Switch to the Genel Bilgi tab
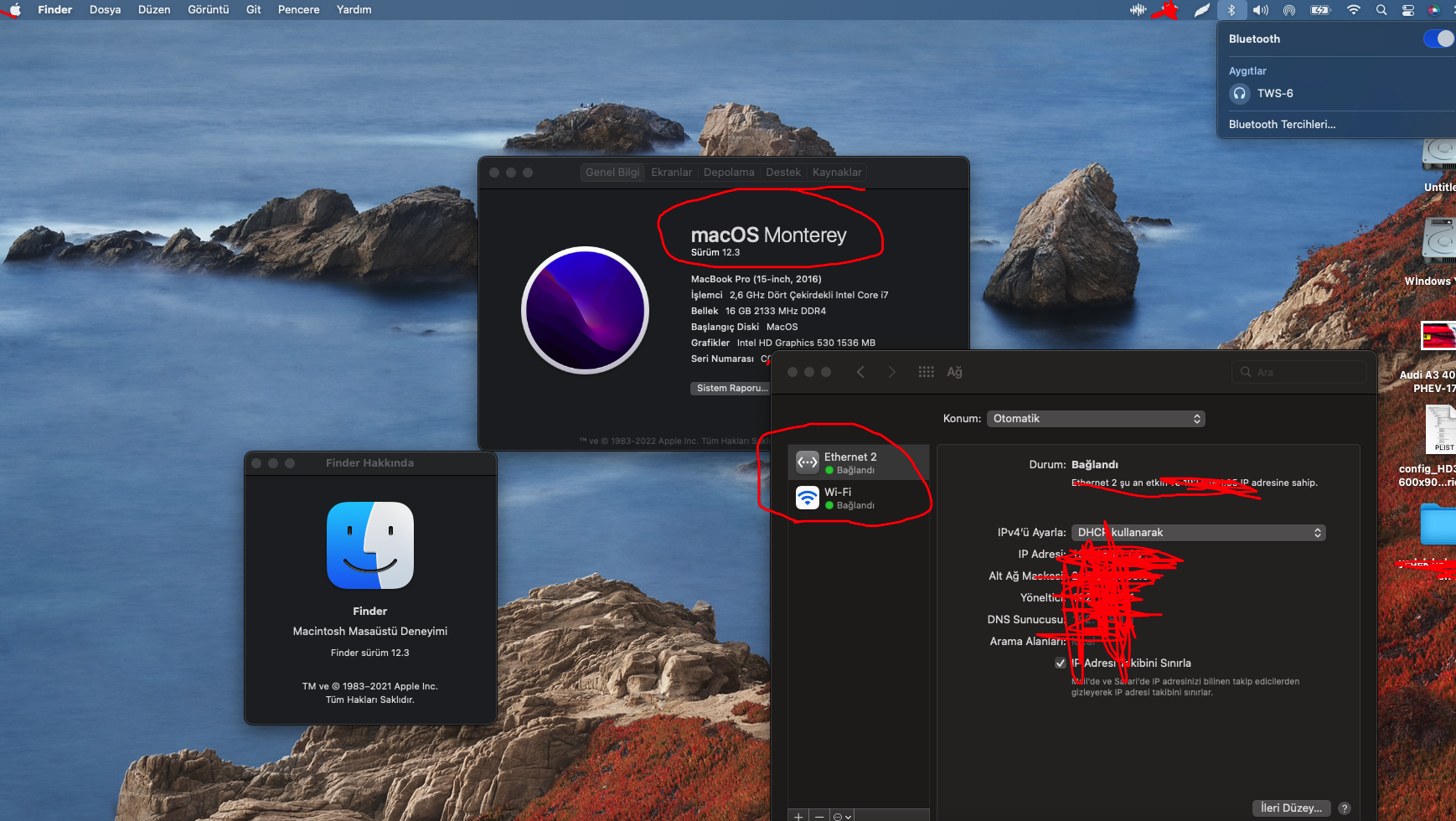Viewport: 1456px width, 821px height. [x=612, y=173]
